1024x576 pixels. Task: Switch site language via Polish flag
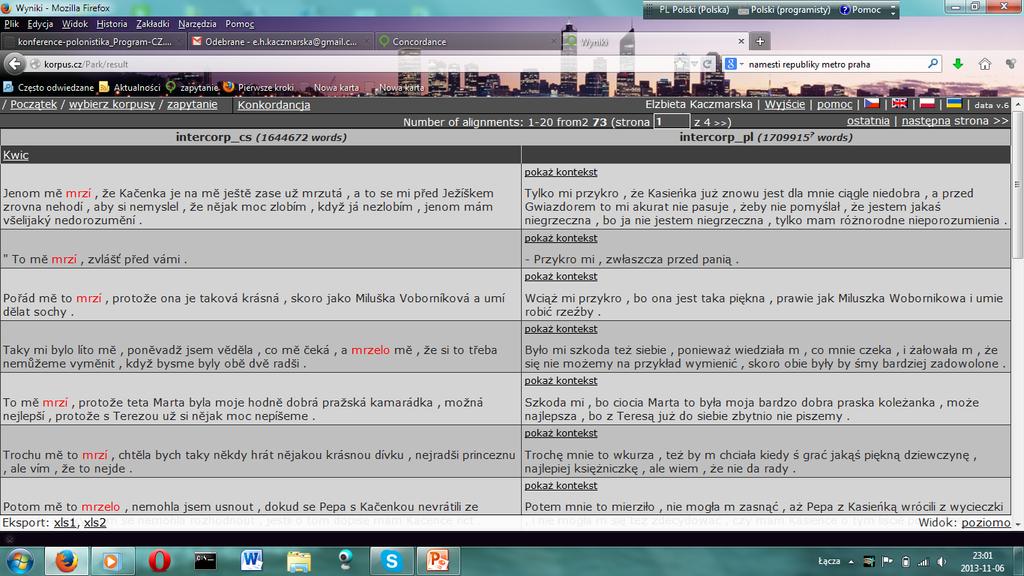click(x=927, y=104)
